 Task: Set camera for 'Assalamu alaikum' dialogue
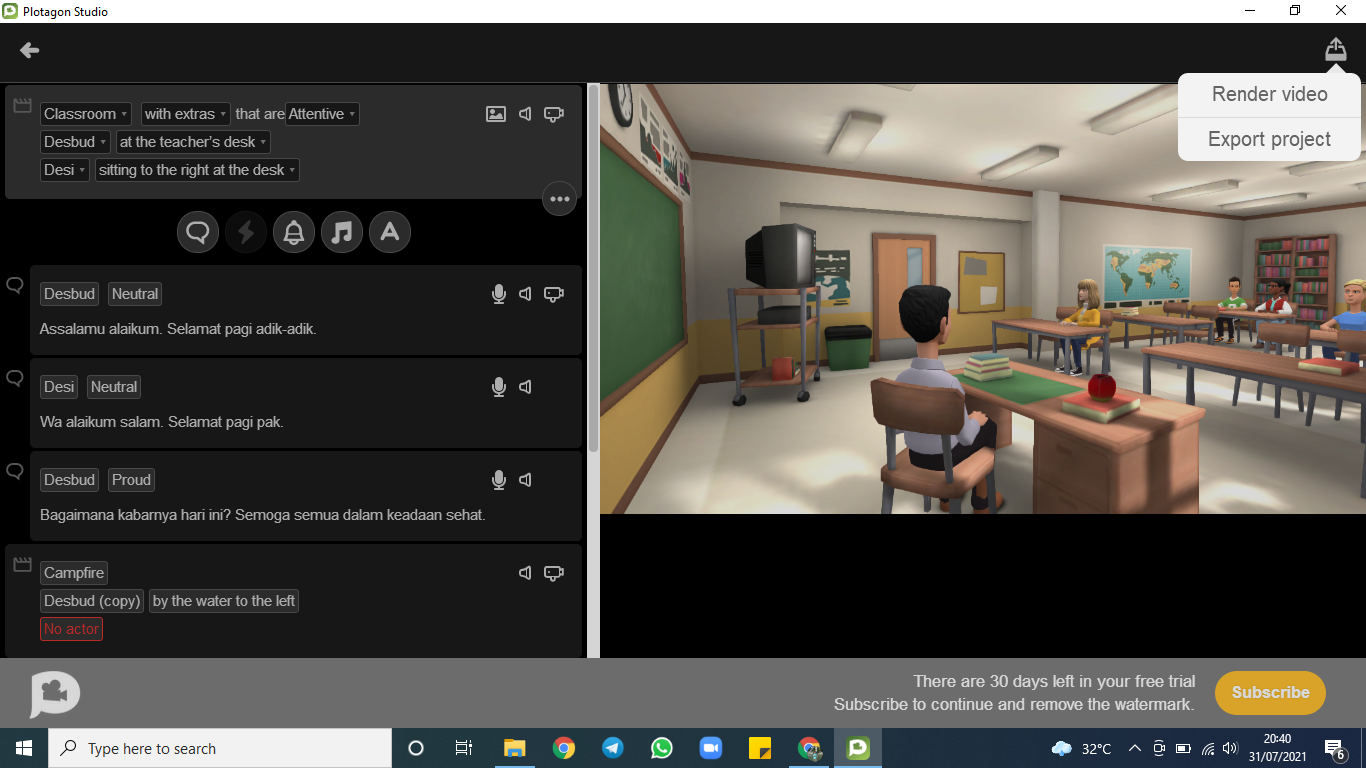[x=554, y=294]
